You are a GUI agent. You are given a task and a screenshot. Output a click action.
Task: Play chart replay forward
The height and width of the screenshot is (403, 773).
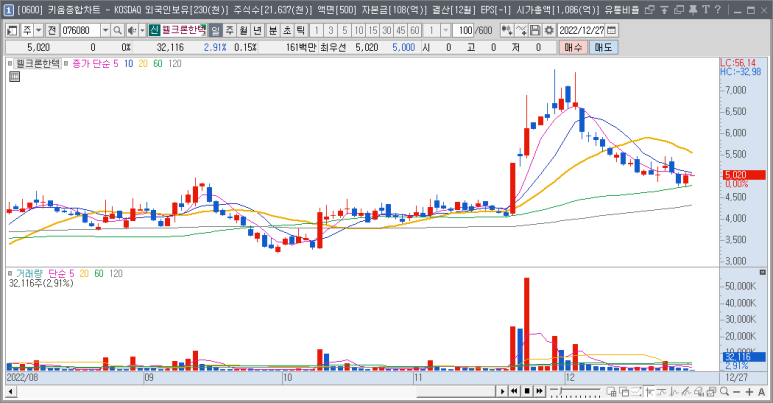tap(502, 391)
